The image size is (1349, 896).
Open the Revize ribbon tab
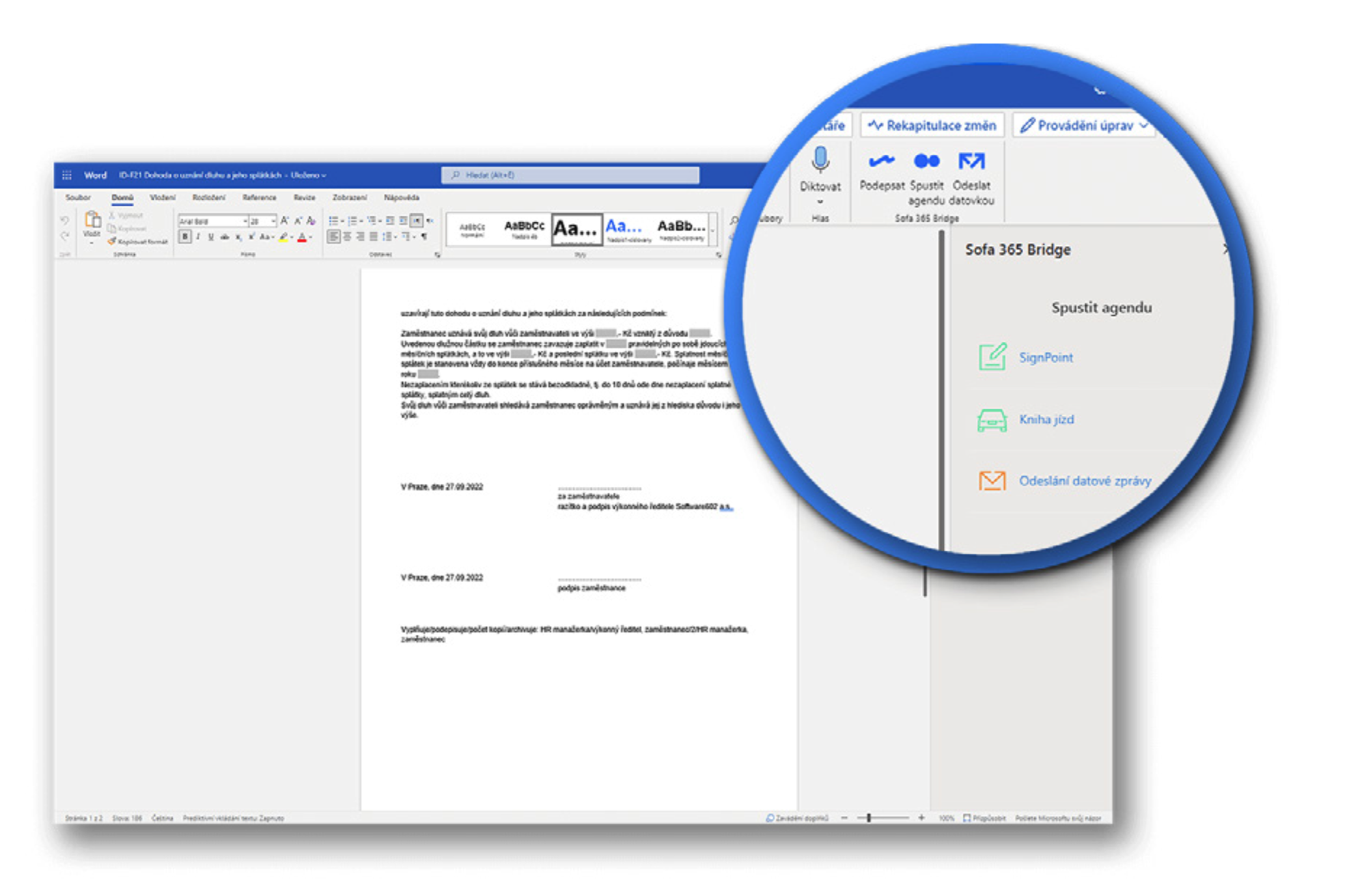[304, 197]
